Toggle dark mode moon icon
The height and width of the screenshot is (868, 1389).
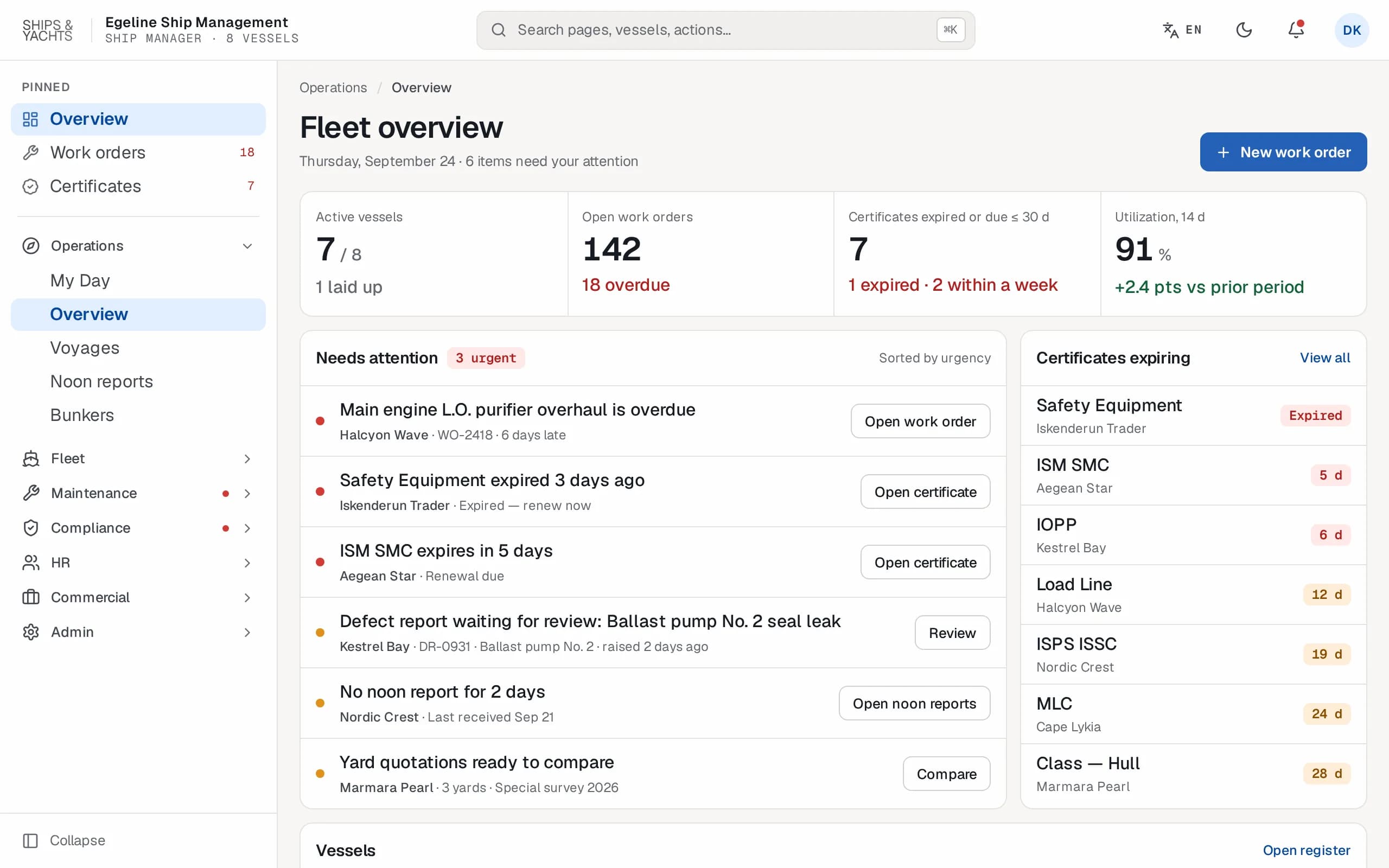coord(1244,30)
